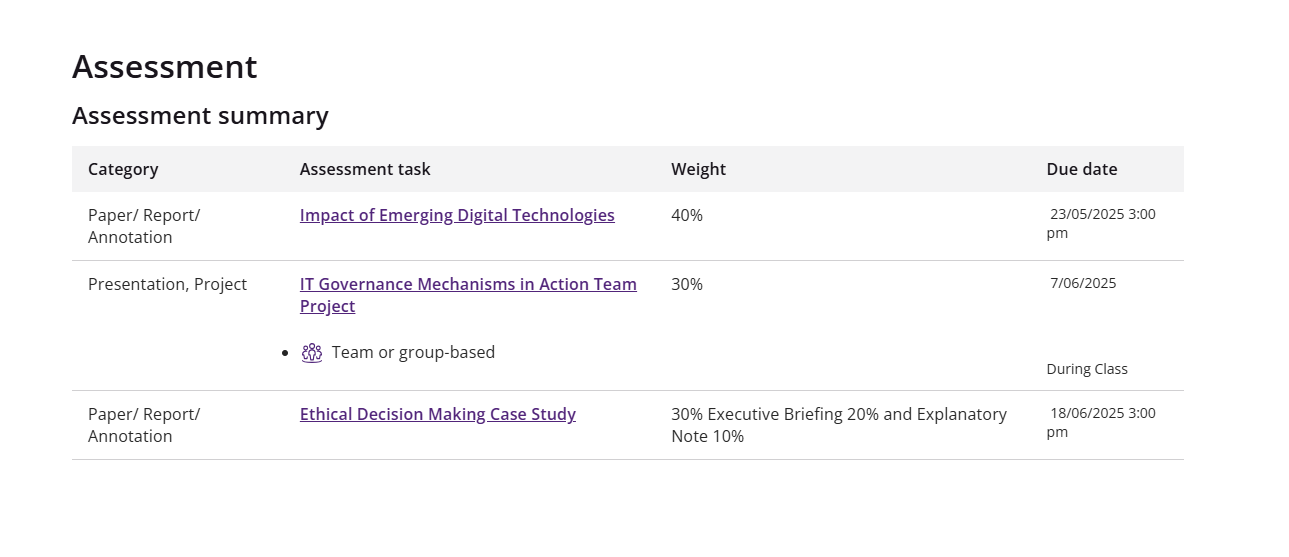Click the During Class text

click(x=1087, y=369)
